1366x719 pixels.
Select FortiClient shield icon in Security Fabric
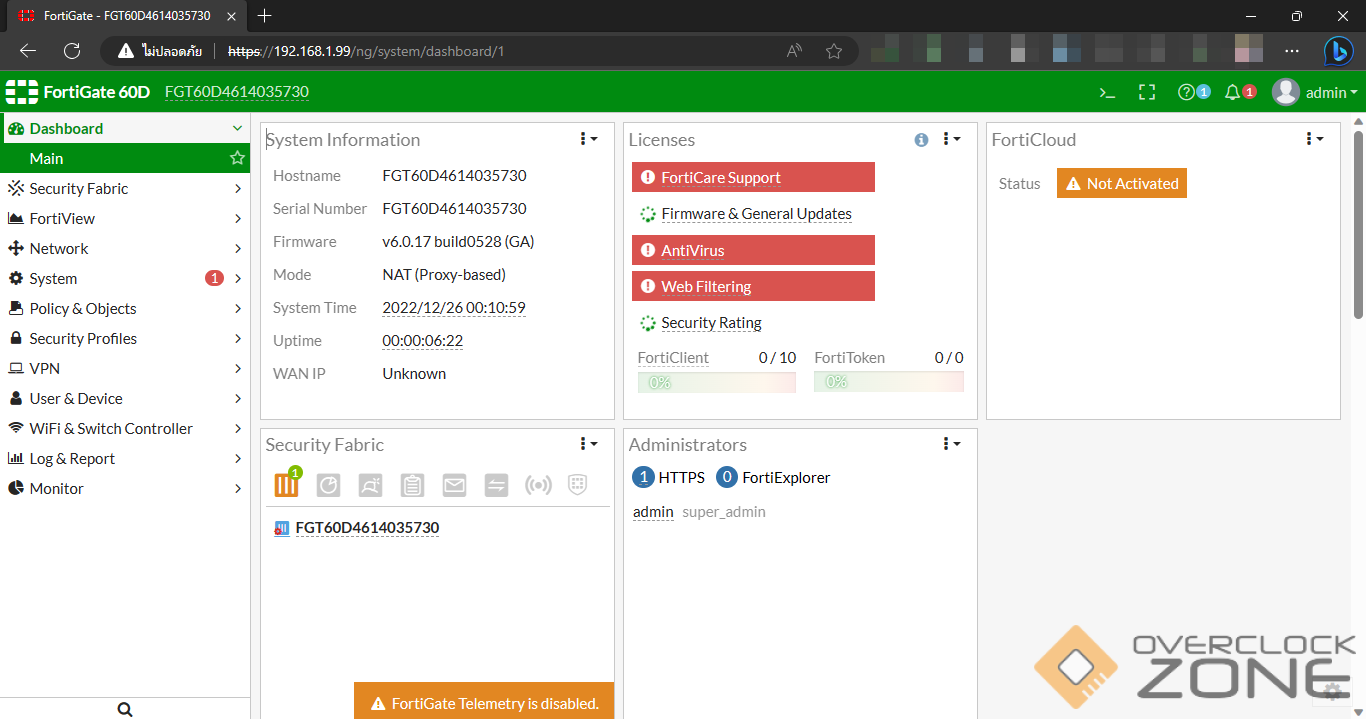click(x=577, y=485)
